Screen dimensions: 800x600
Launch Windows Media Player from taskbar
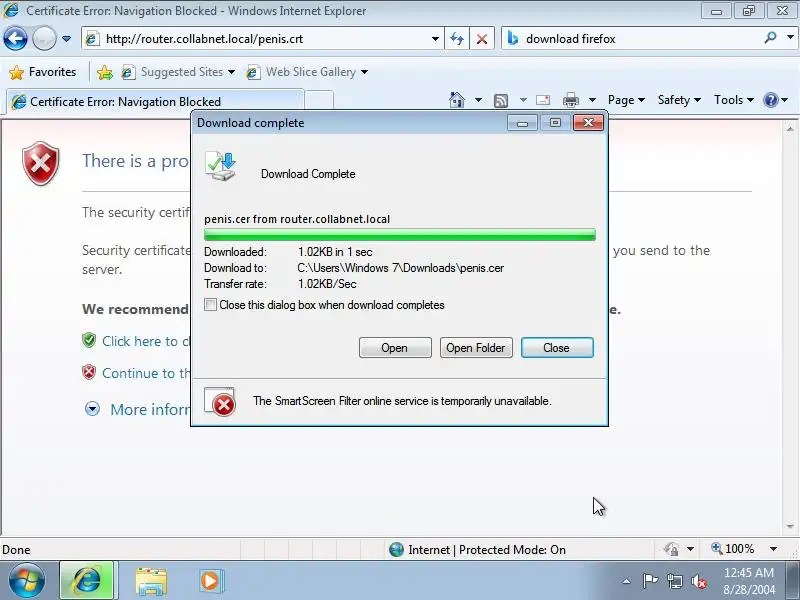(210, 581)
